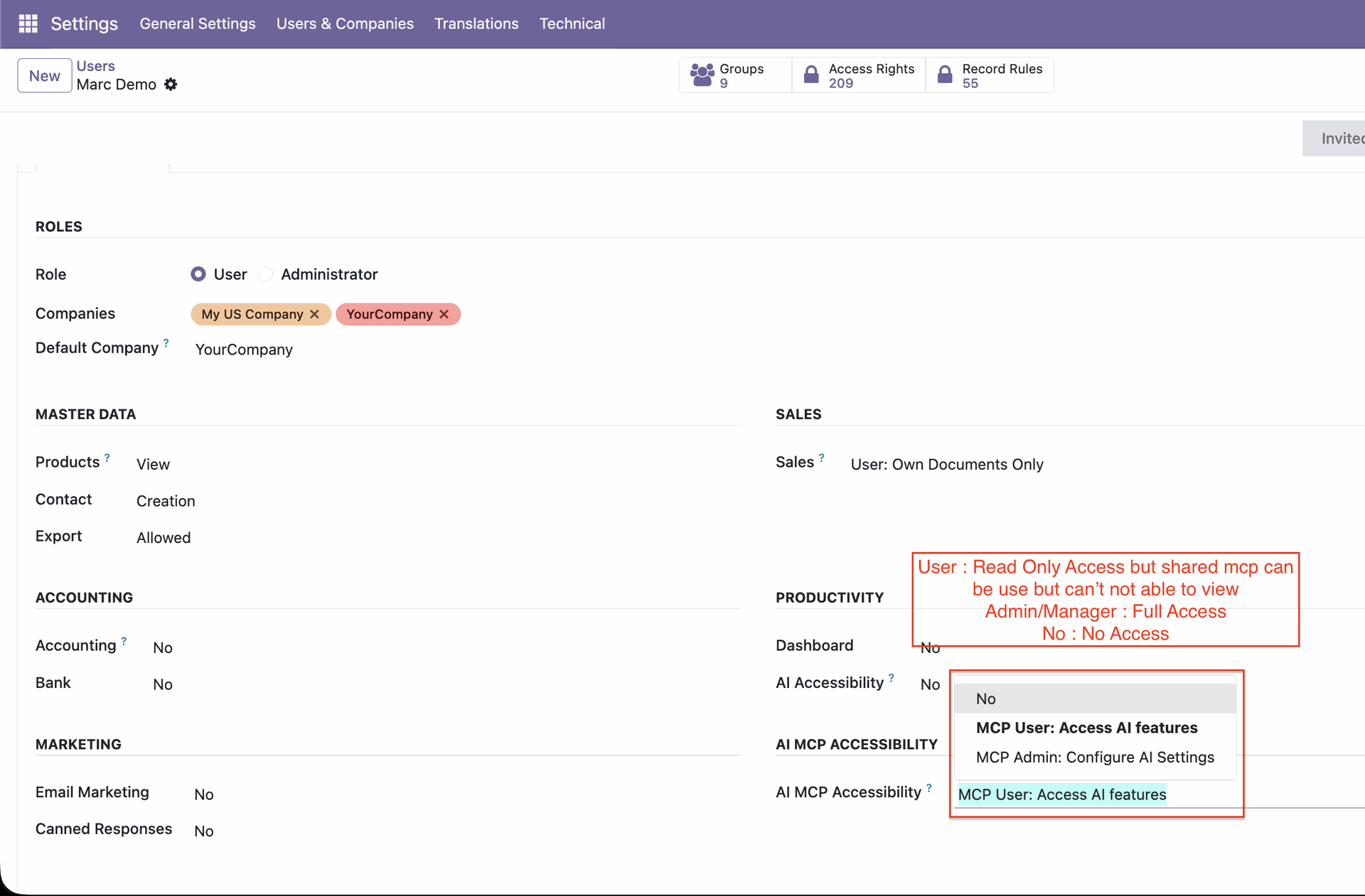Show help tooltip for Sales
This screenshot has width=1365, height=896.
coord(822,458)
